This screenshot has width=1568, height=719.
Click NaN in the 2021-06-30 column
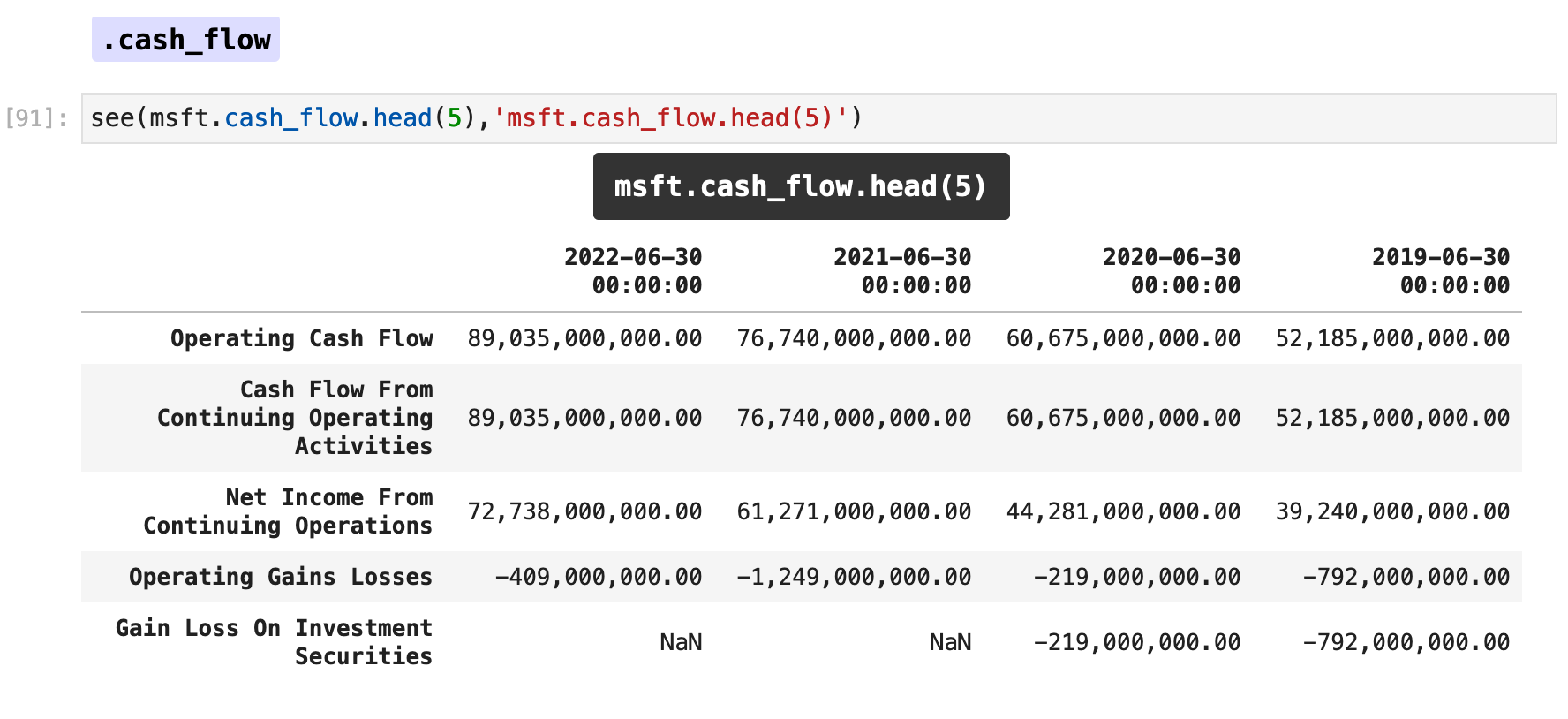(x=950, y=642)
